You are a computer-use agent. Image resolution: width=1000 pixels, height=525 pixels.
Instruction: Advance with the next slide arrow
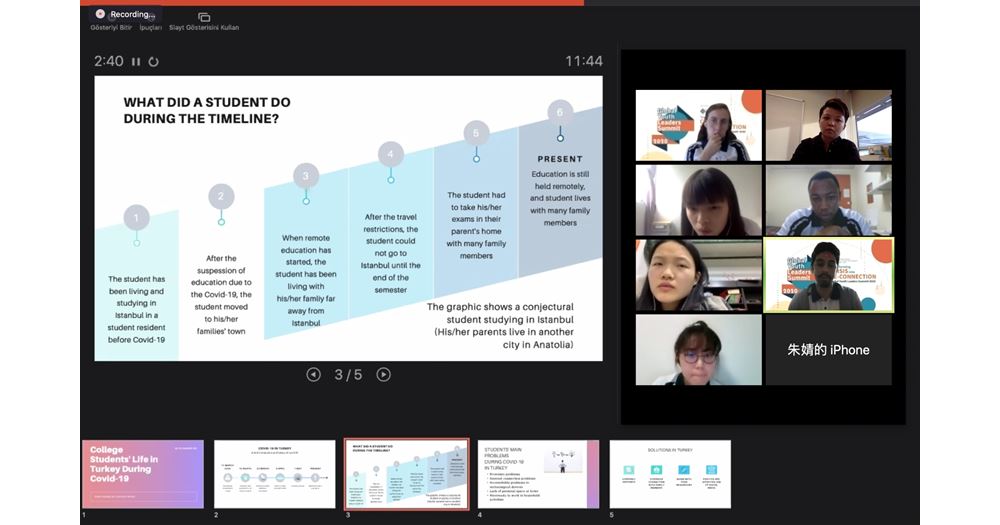383,374
